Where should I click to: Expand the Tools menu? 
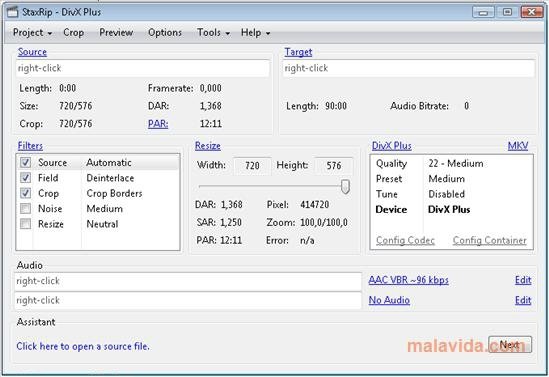[x=214, y=33]
